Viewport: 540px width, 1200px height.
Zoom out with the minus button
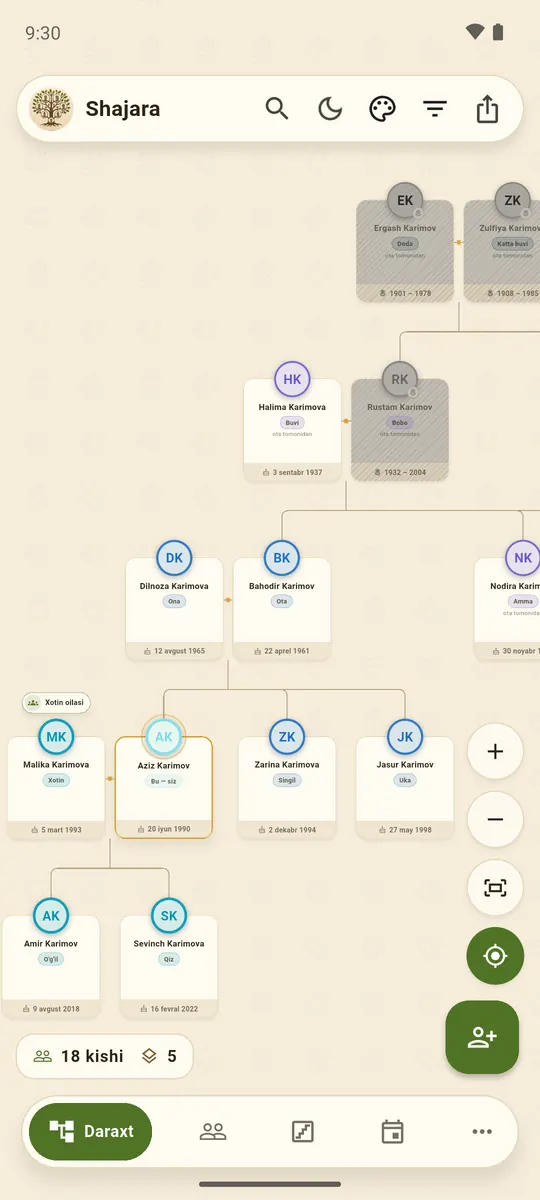point(495,820)
